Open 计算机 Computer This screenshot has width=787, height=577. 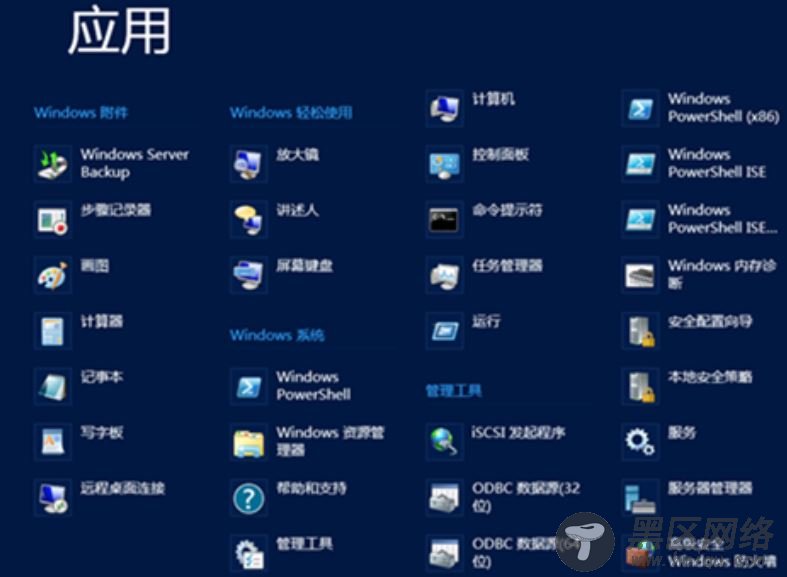pos(471,107)
